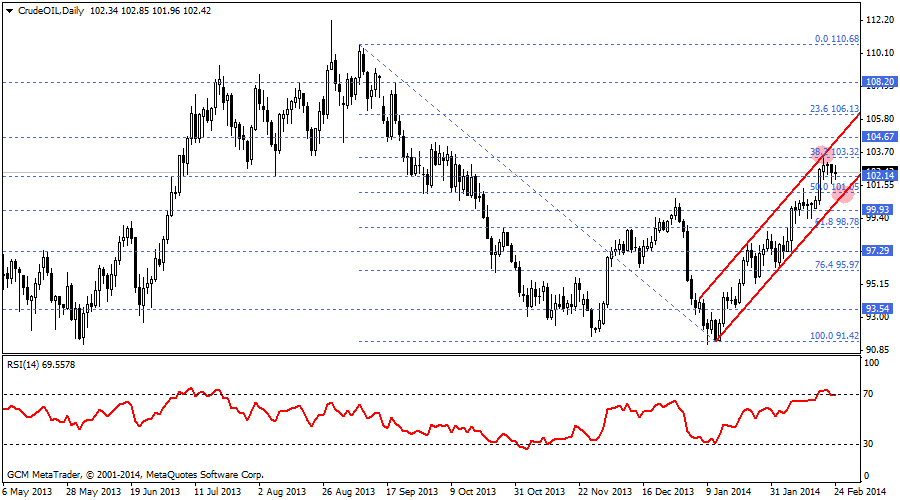Click the 102.14 price level label
The height and width of the screenshot is (500, 900).
(877, 175)
